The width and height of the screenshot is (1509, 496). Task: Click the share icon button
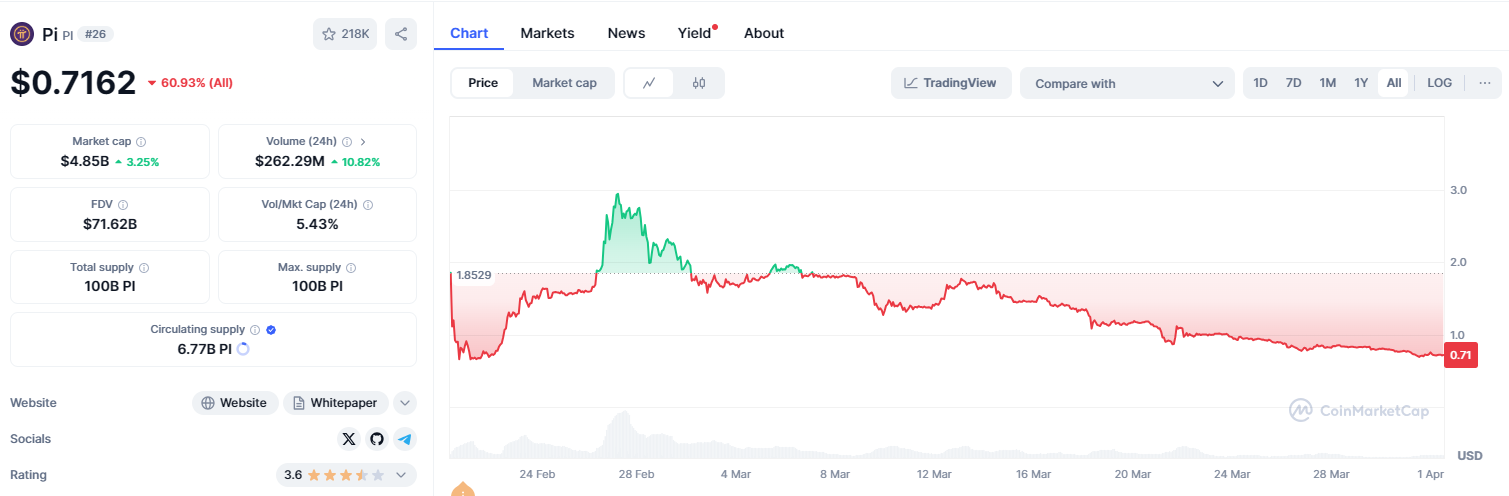401,34
